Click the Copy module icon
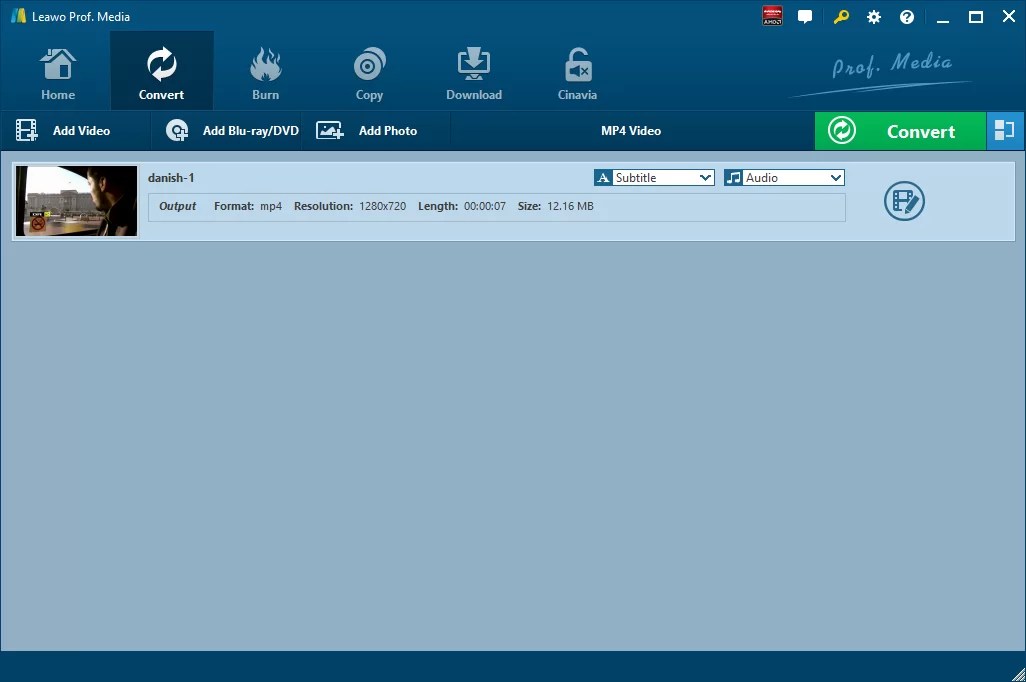The width and height of the screenshot is (1026, 682). (369, 62)
